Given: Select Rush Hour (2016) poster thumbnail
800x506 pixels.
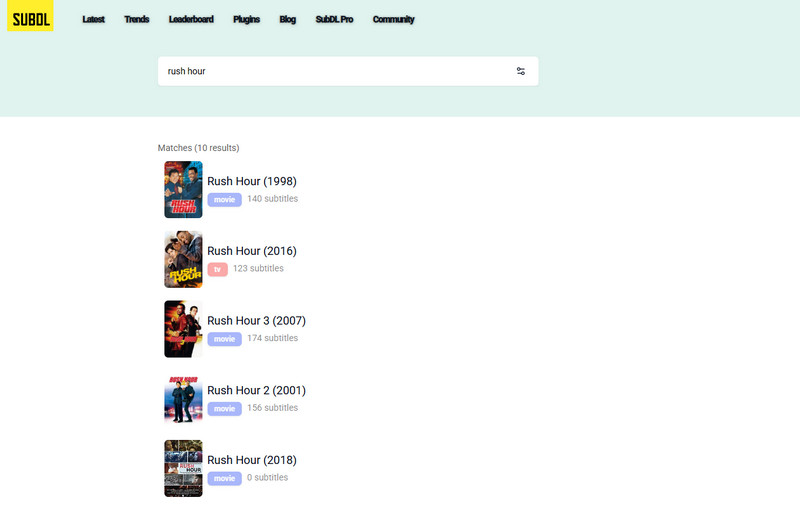Looking at the screenshot, I should tap(183, 260).
